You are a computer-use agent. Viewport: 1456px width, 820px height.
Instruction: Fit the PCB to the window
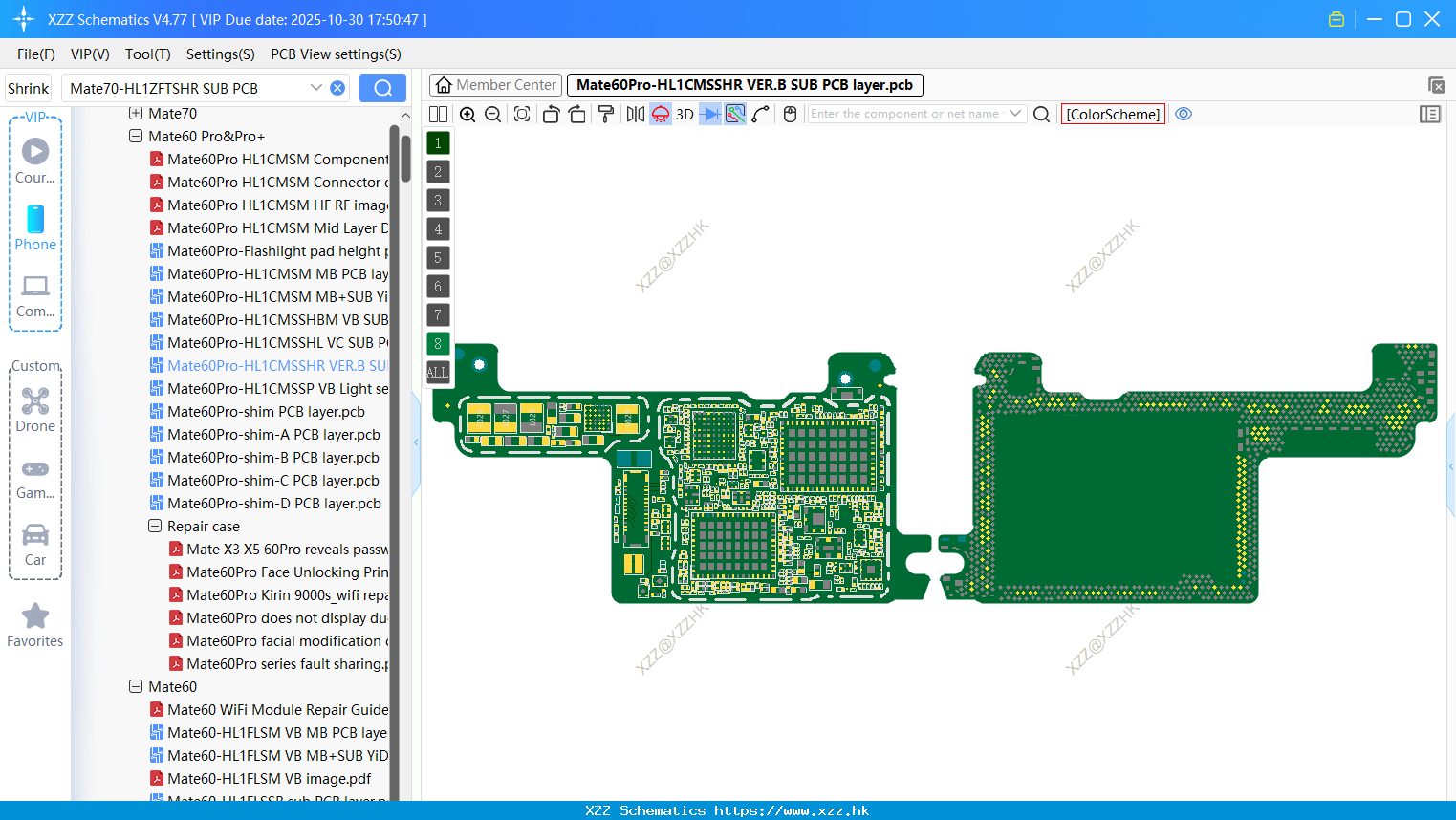(522, 114)
